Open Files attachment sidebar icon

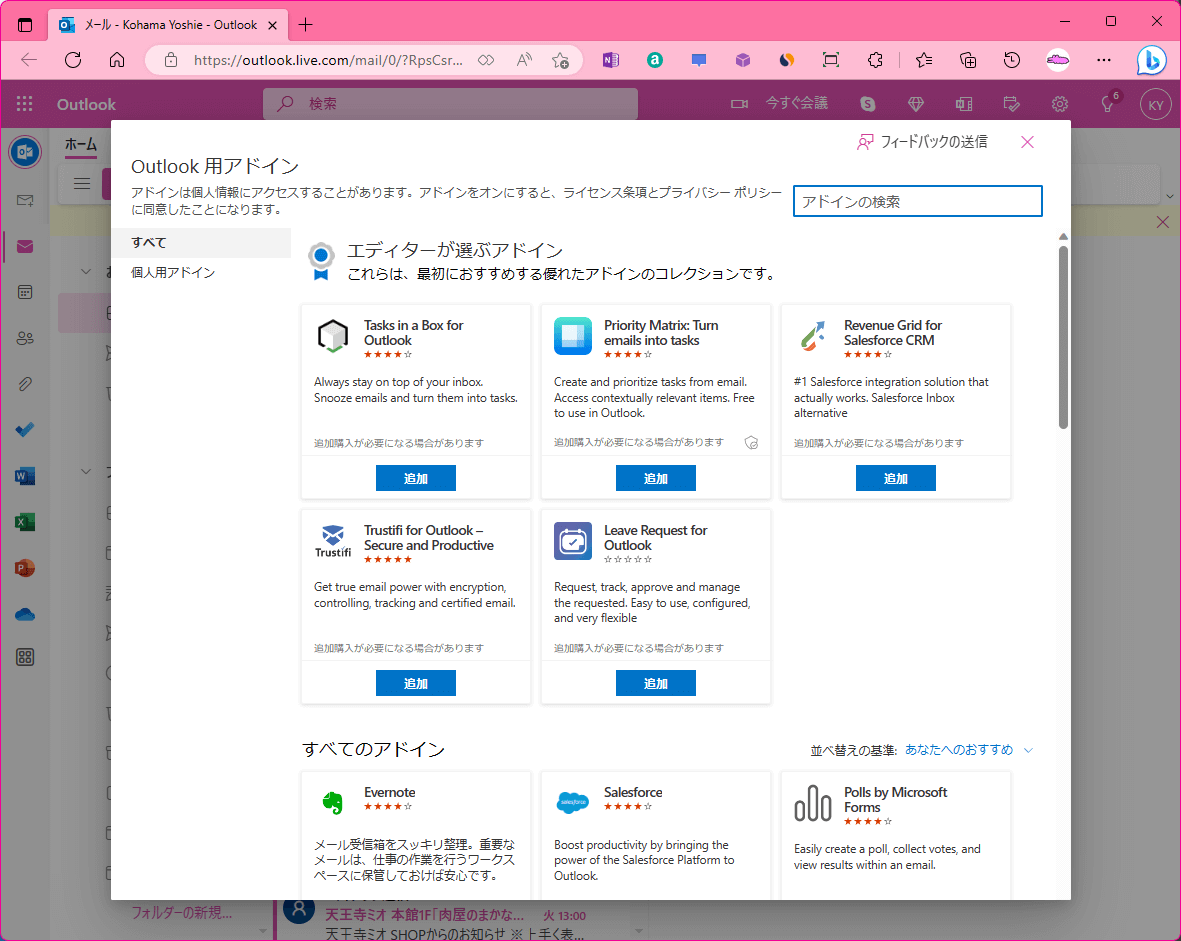click(x=25, y=384)
